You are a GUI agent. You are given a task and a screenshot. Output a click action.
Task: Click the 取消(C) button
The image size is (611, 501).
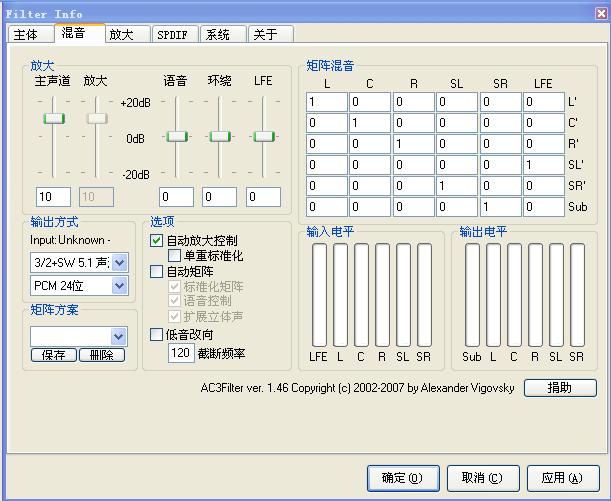[x=483, y=478]
